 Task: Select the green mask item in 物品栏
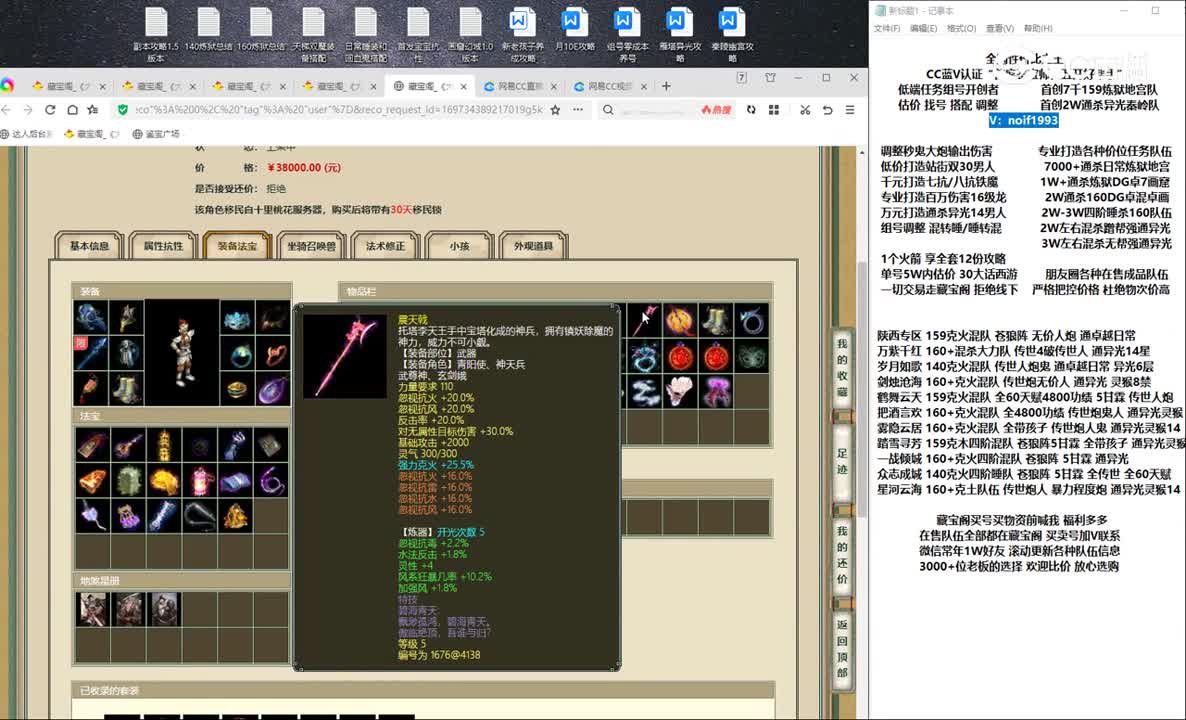click(x=751, y=355)
